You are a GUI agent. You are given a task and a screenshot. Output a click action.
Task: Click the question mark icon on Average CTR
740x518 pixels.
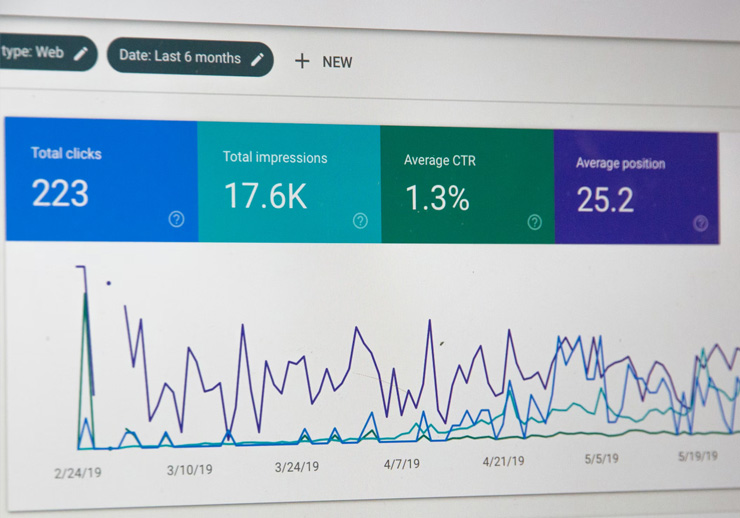[x=534, y=222]
